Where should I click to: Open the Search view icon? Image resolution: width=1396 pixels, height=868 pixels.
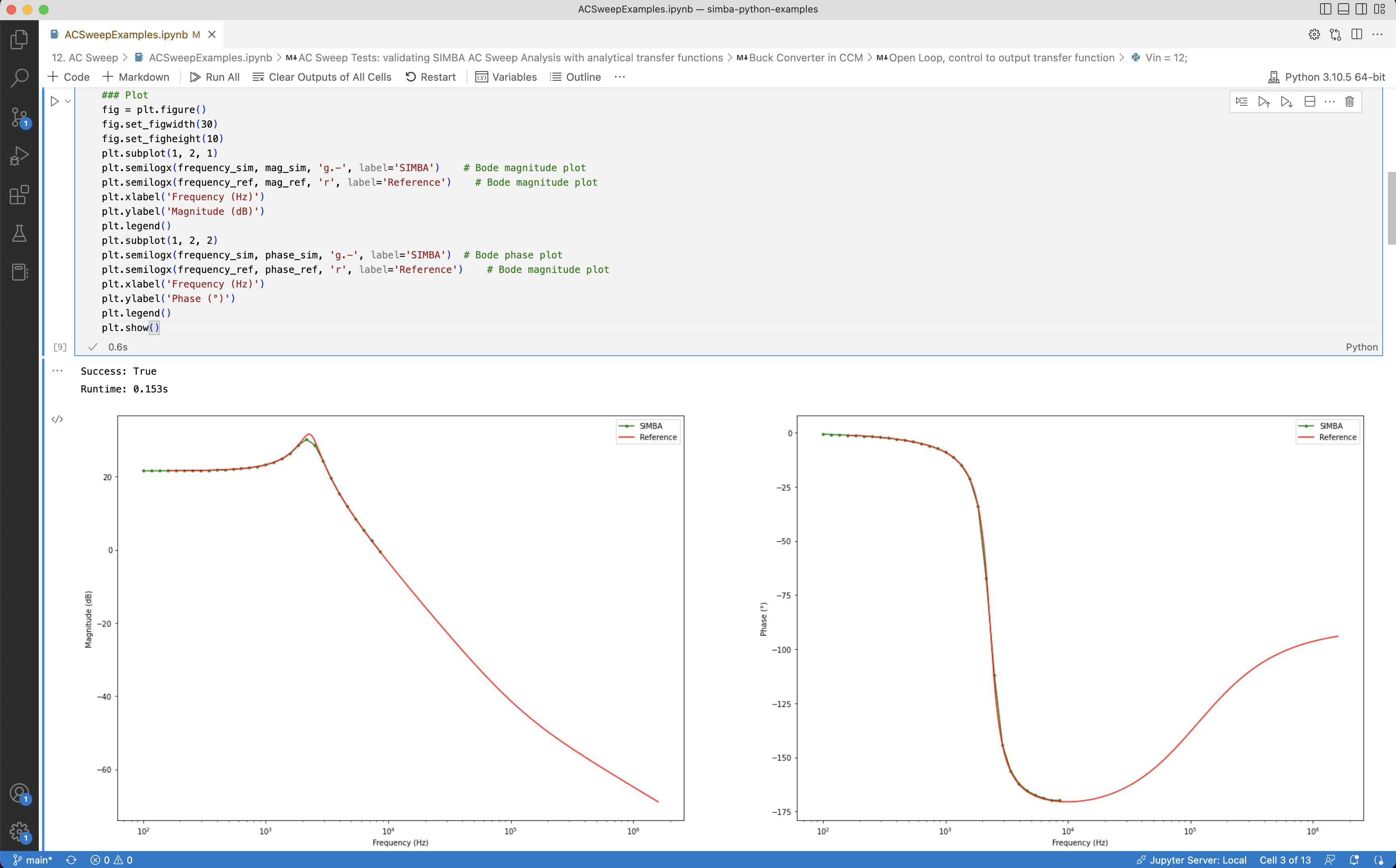tap(19, 78)
